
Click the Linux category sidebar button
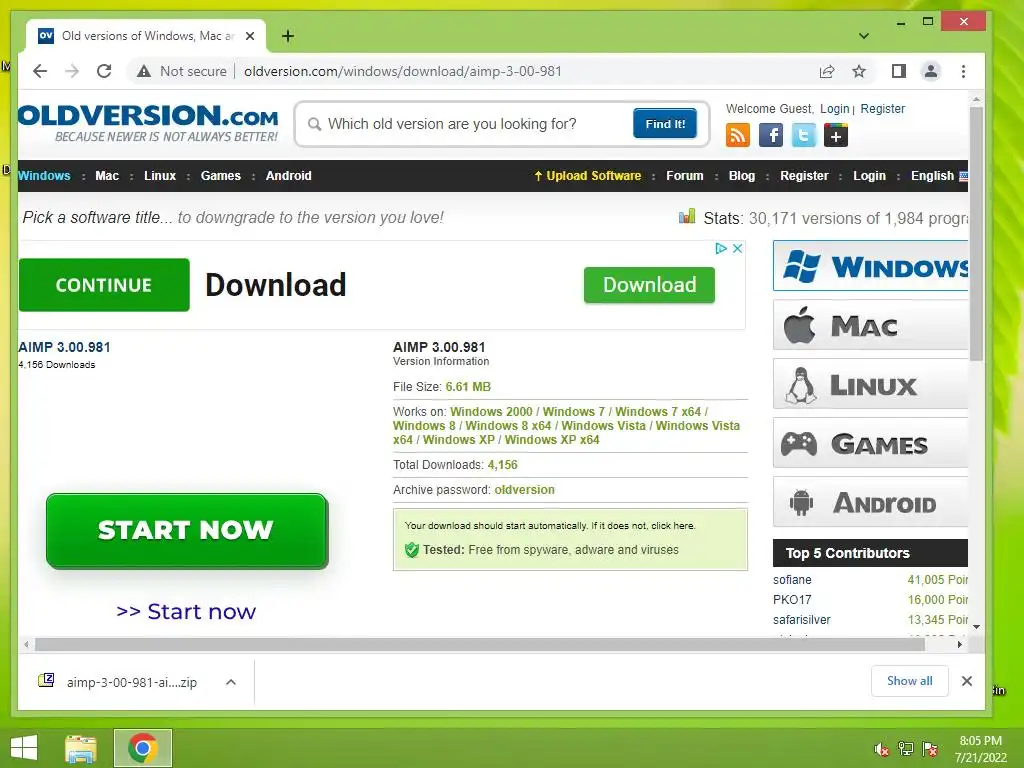[870, 384]
